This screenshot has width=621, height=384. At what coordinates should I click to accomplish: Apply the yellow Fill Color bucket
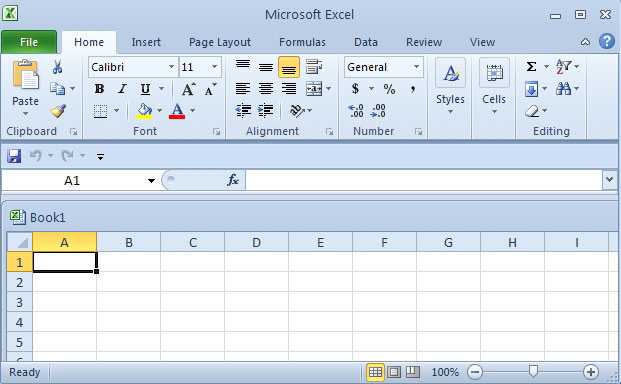tap(144, 111)
